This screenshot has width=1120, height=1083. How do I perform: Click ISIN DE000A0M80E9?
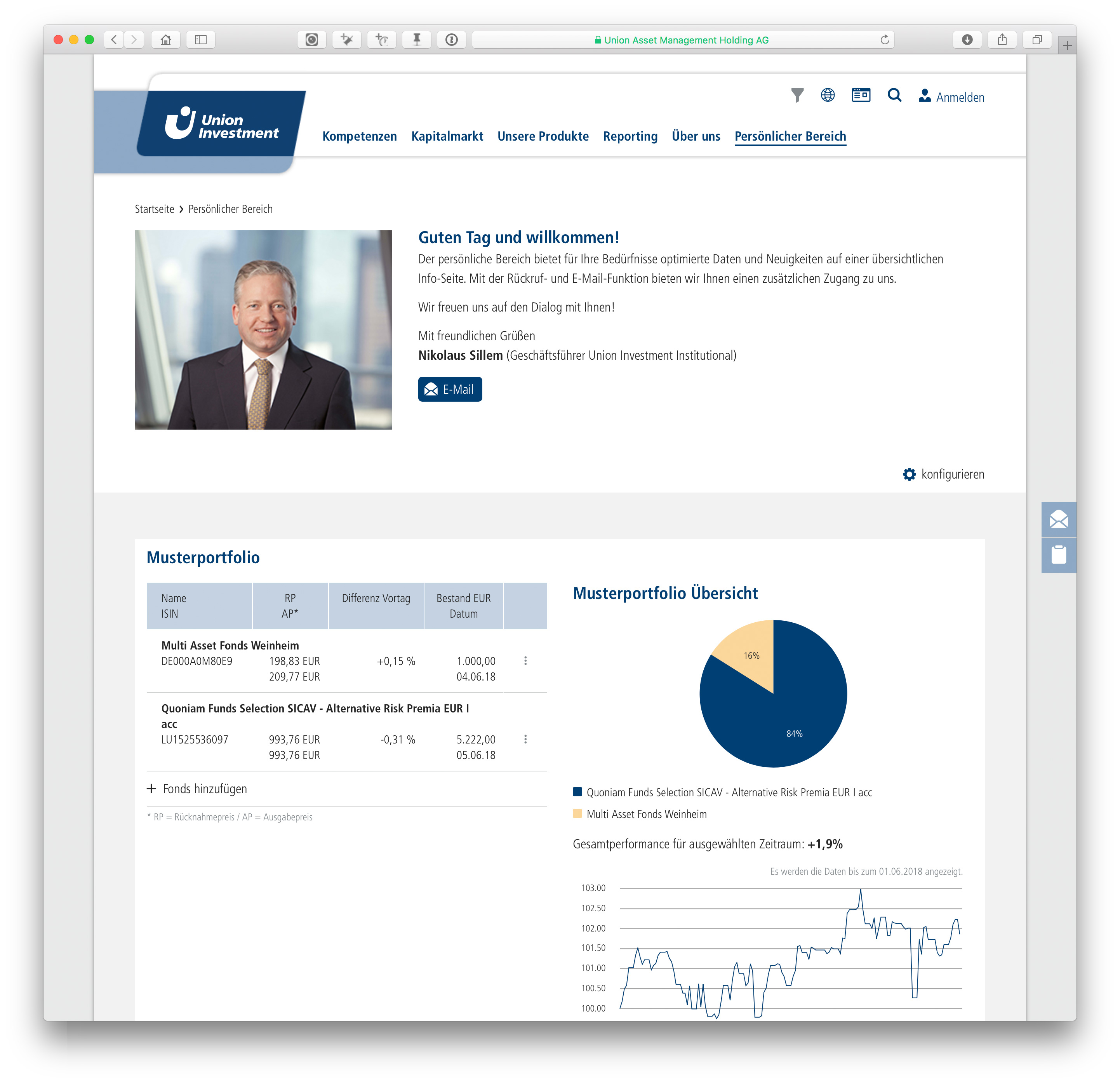197,661
